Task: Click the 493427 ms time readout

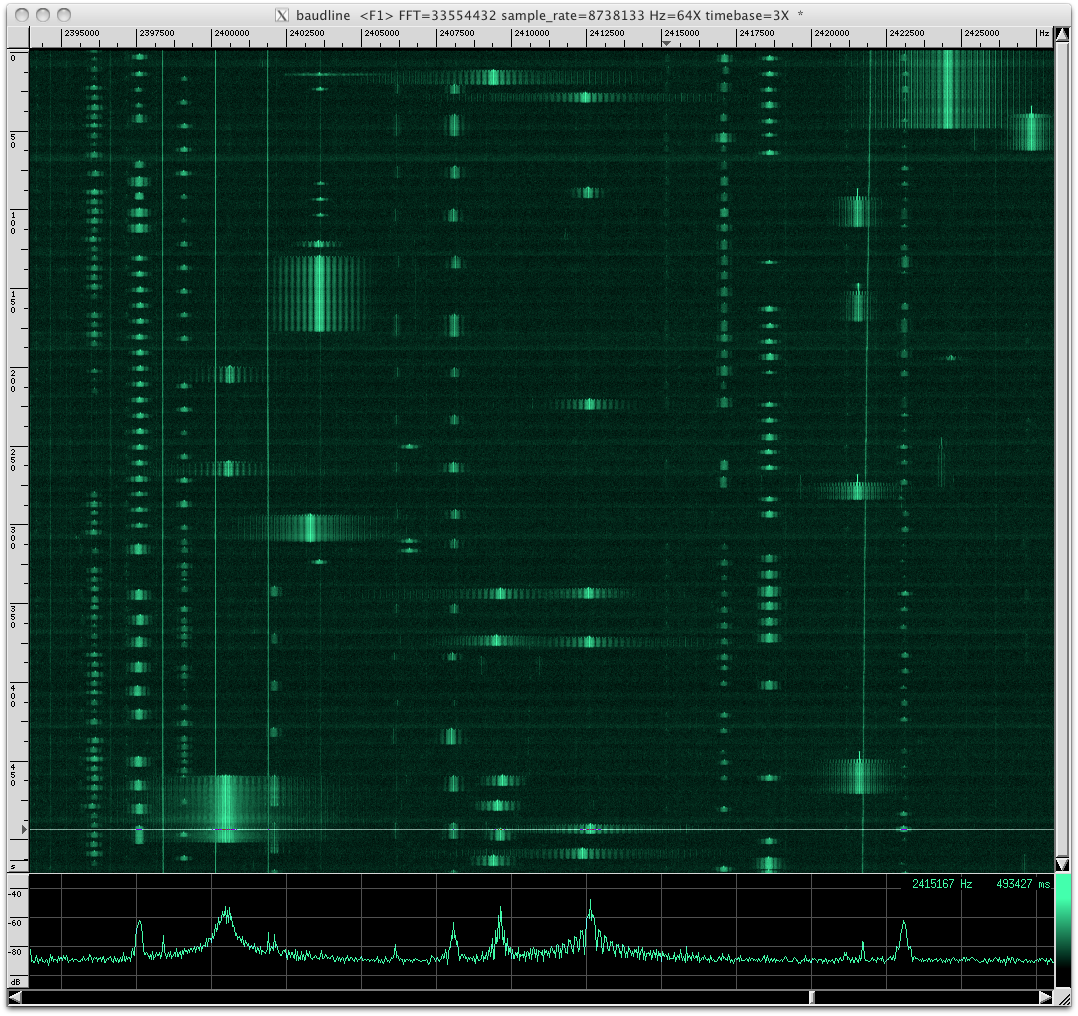Action: [1023, 884]
